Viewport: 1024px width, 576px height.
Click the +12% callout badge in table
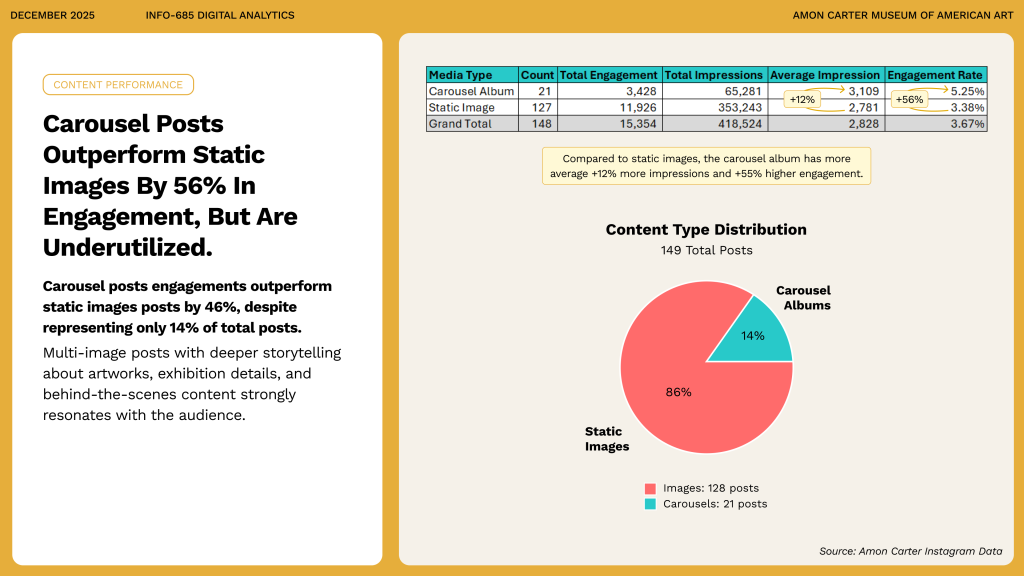coord(802,100)
